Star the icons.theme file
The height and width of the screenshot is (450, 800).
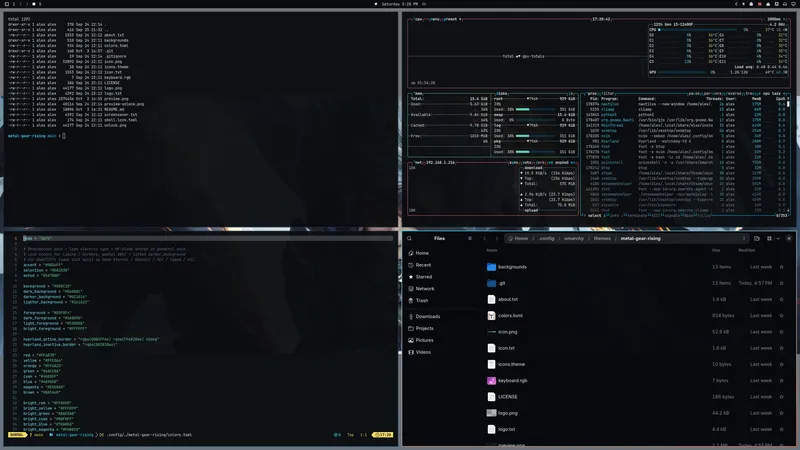tap(781, 364)
